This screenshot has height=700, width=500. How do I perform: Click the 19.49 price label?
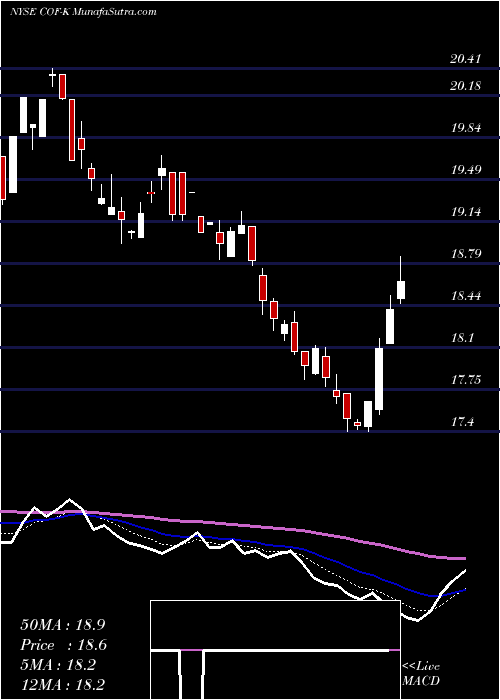[466, 170]
